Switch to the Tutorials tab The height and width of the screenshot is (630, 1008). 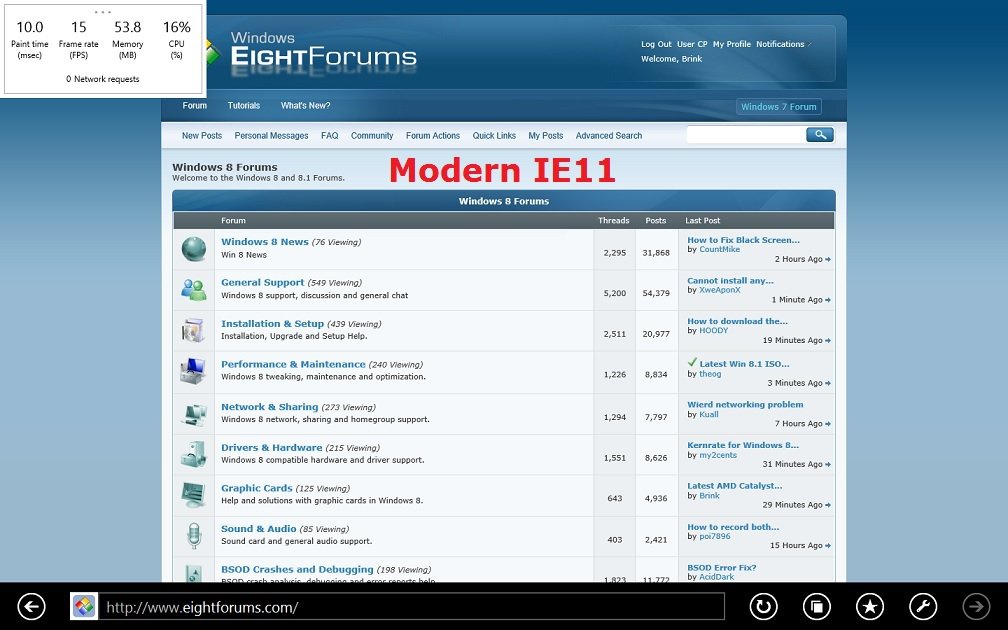coord(243,106)
